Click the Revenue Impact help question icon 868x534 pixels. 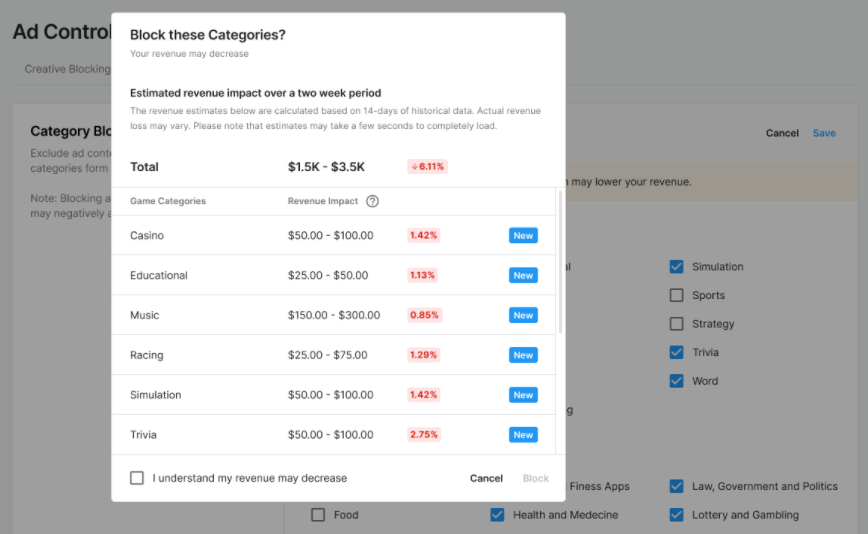[372, 201]
